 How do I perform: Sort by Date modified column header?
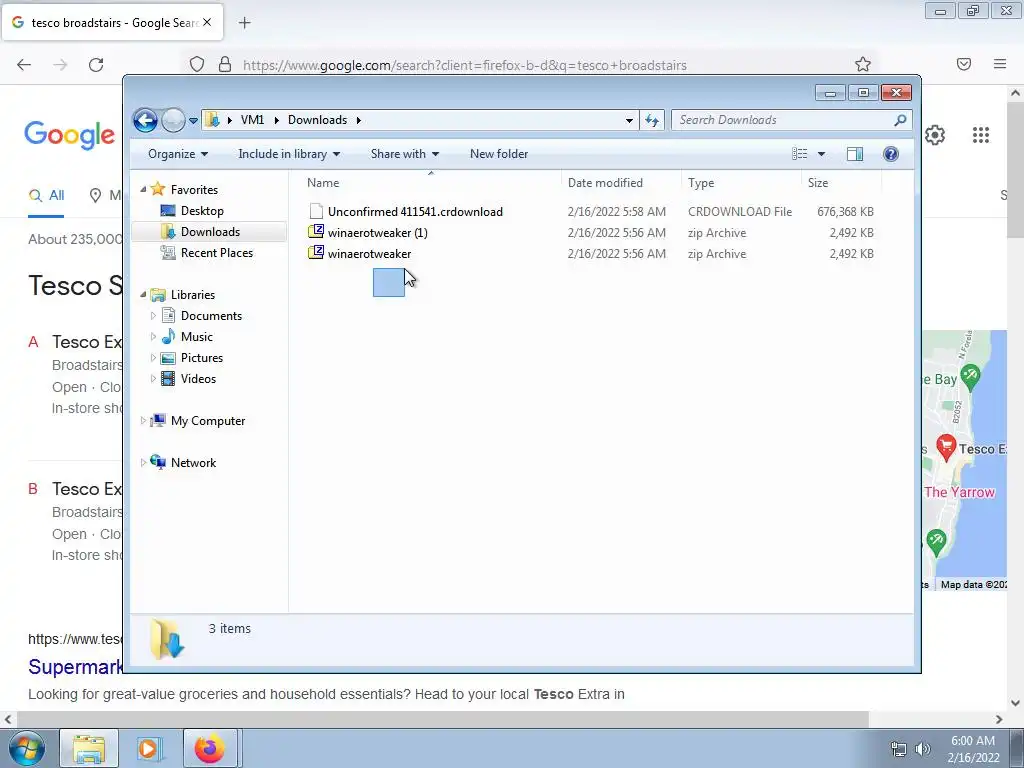coord(620,183)
